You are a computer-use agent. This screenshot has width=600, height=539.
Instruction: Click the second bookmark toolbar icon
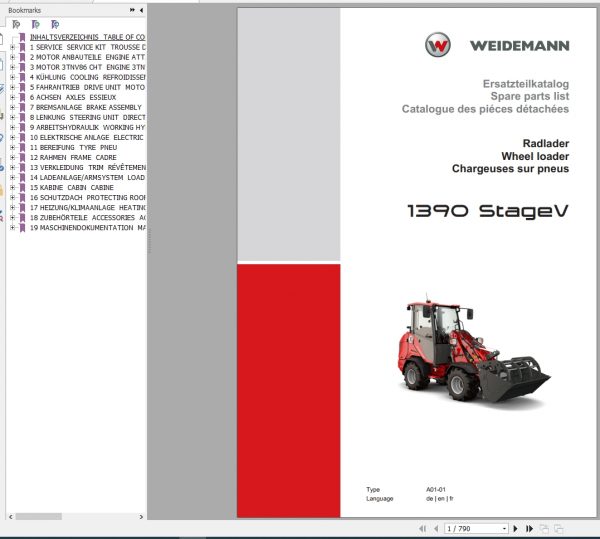(x=36, y=24)
